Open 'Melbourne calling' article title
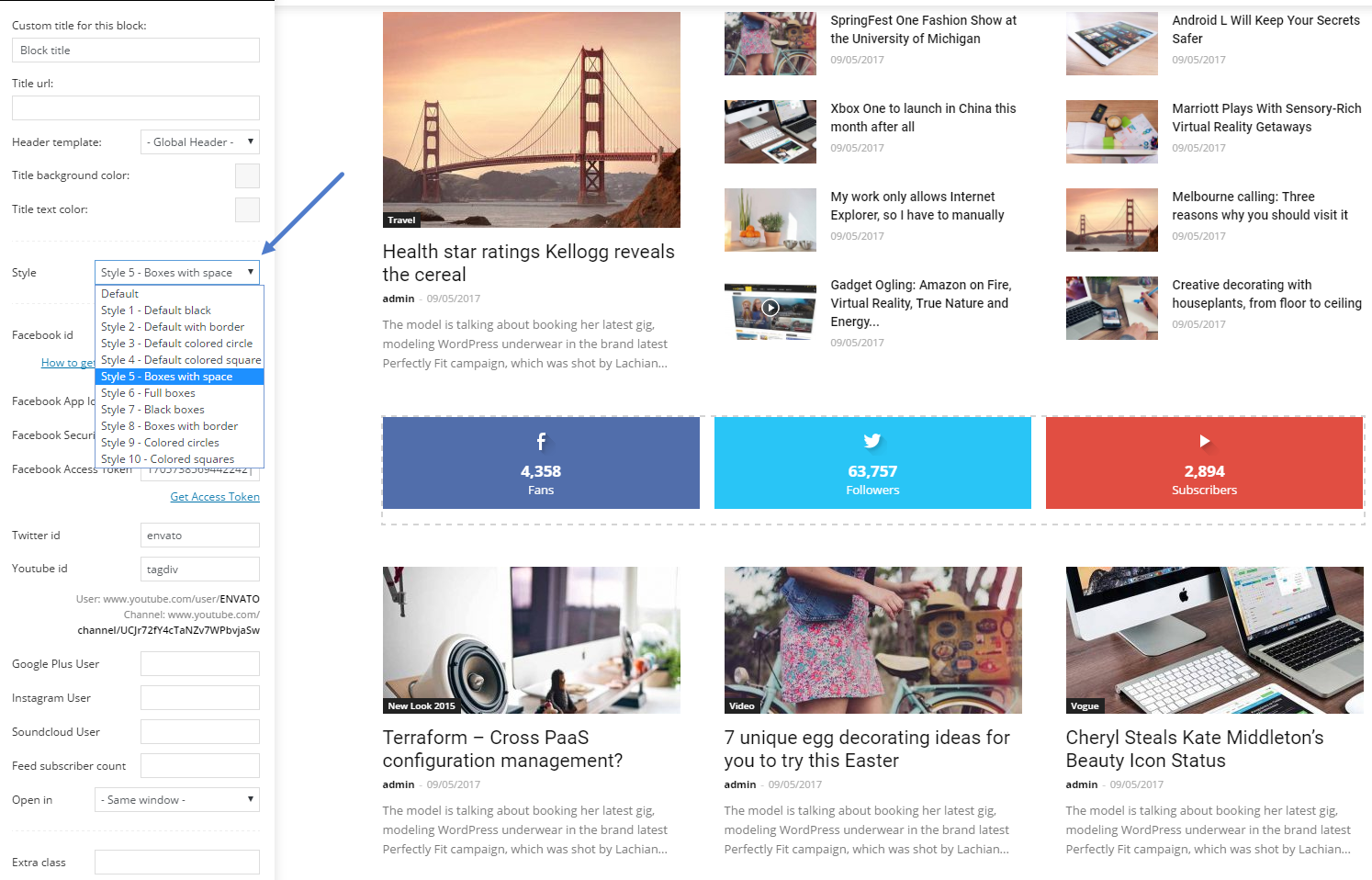The image size is (1372, 880). click(x=1261, y=206)
